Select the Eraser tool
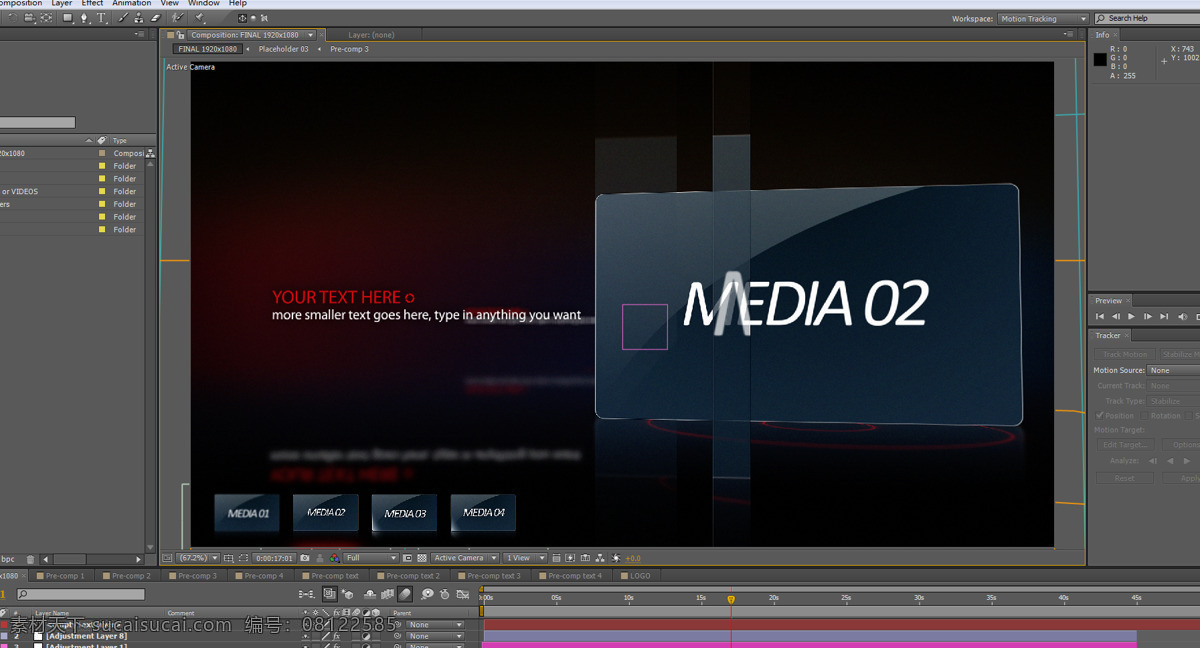1200x648 pixels. [155, 18]
